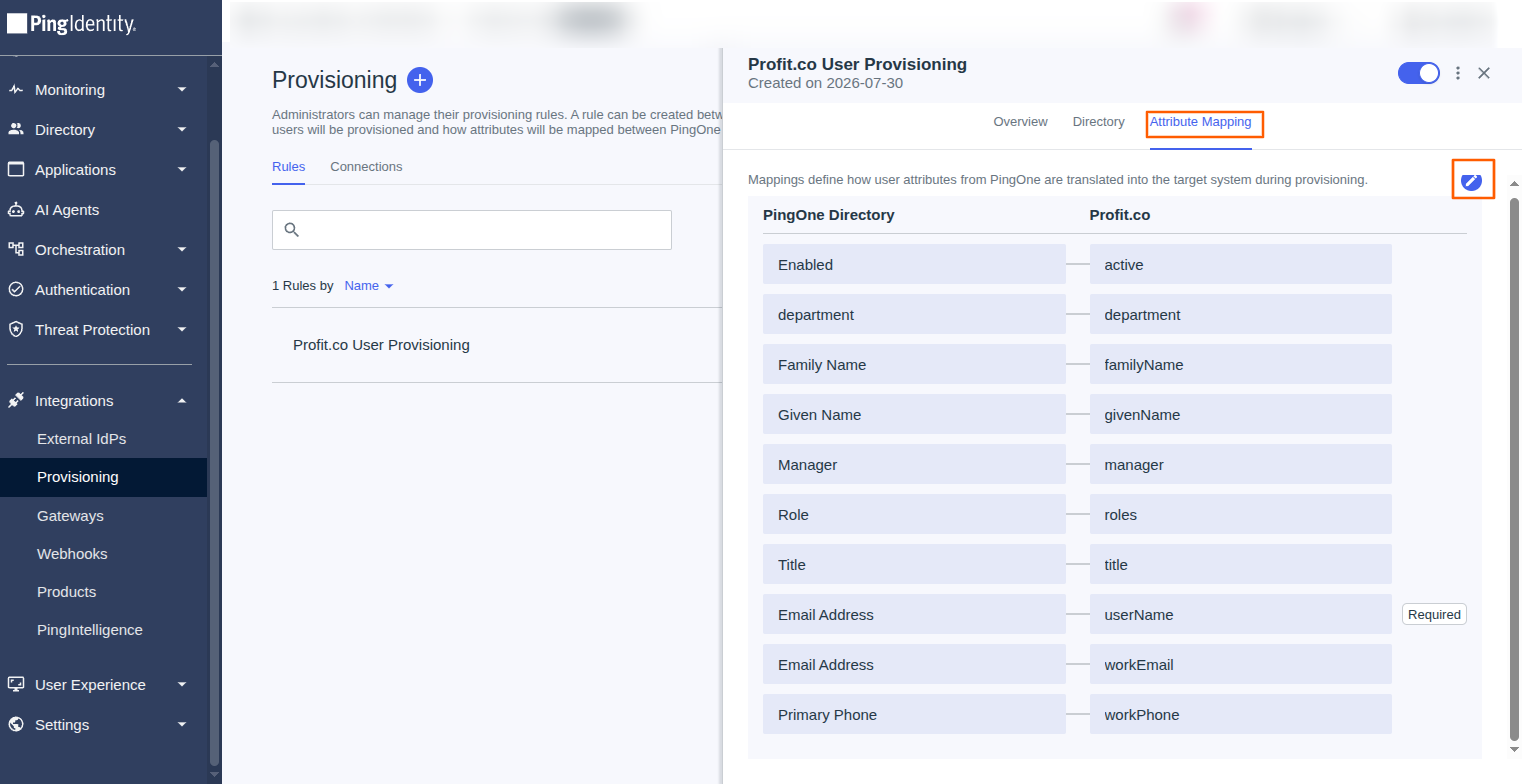This screenshot has height=784, width=1522.
Task: Click the Monitoring sidebar icon
Action: 15,90
